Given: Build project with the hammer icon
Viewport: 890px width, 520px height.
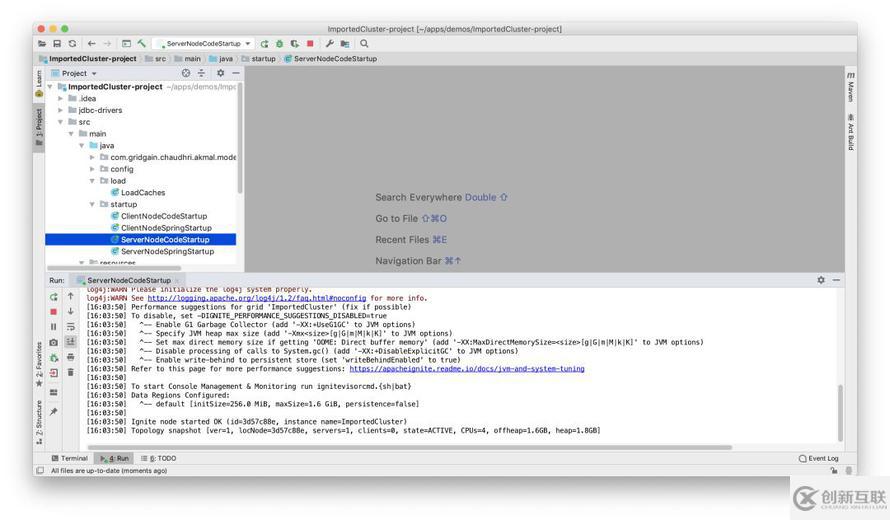Looking at the screenshot, I should (x=142, y=44).
